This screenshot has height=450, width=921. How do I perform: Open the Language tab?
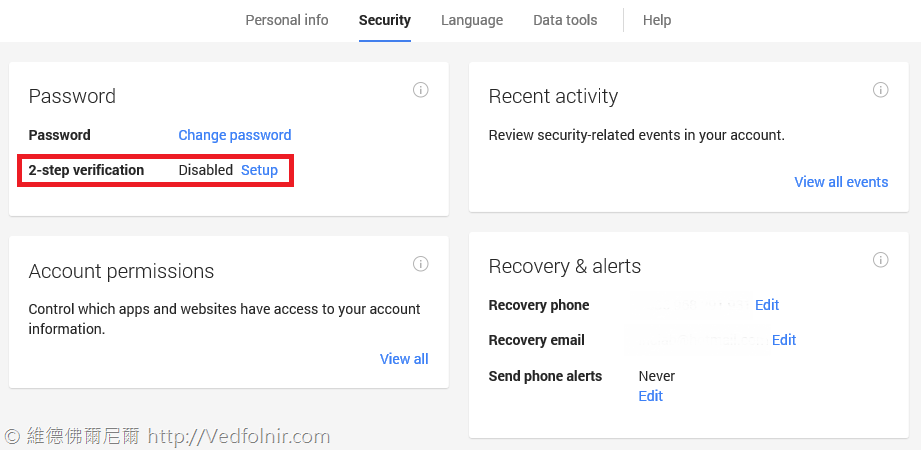click(x=472, y=20)
